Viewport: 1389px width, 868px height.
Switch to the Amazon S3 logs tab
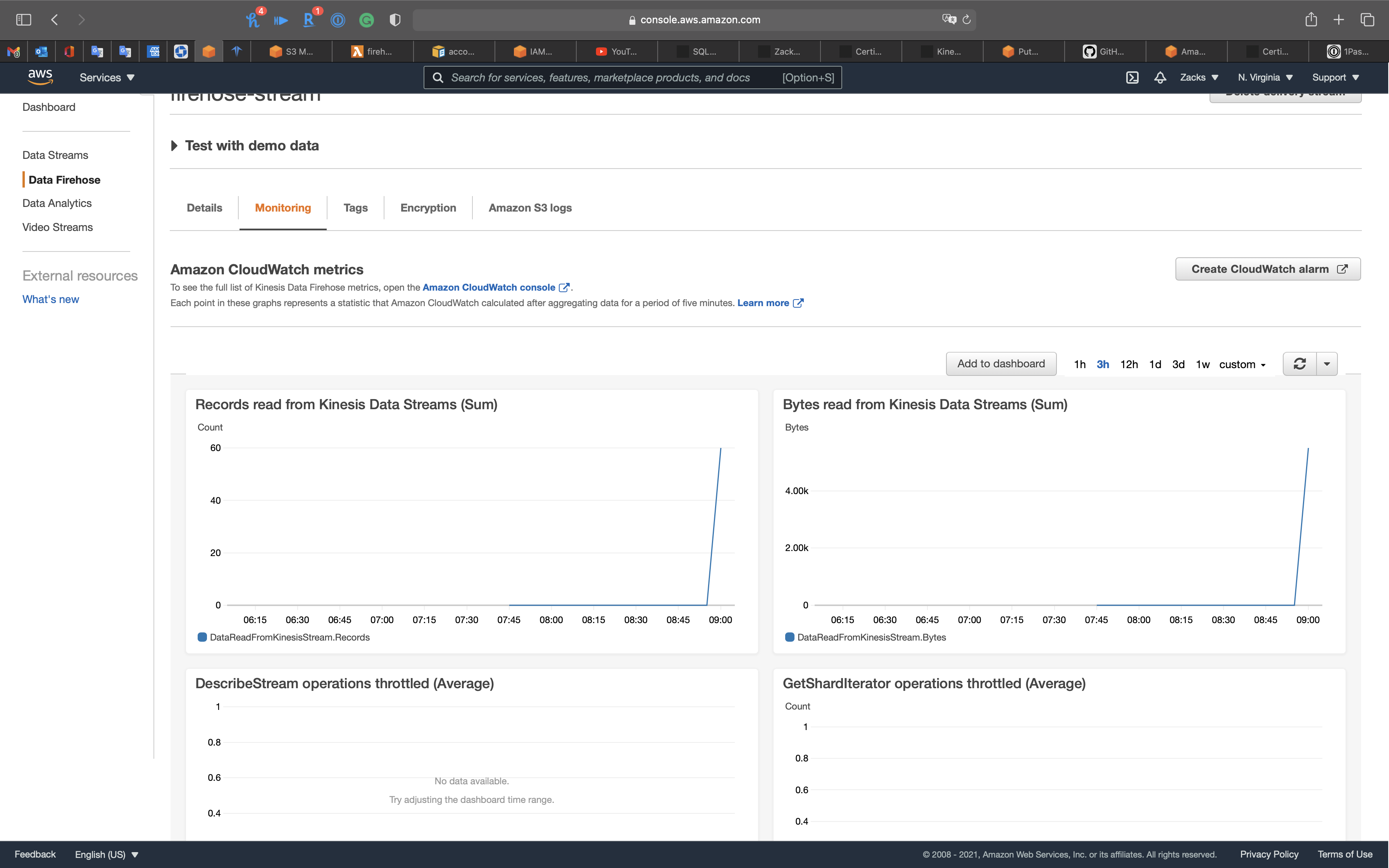tap(530, 208)
